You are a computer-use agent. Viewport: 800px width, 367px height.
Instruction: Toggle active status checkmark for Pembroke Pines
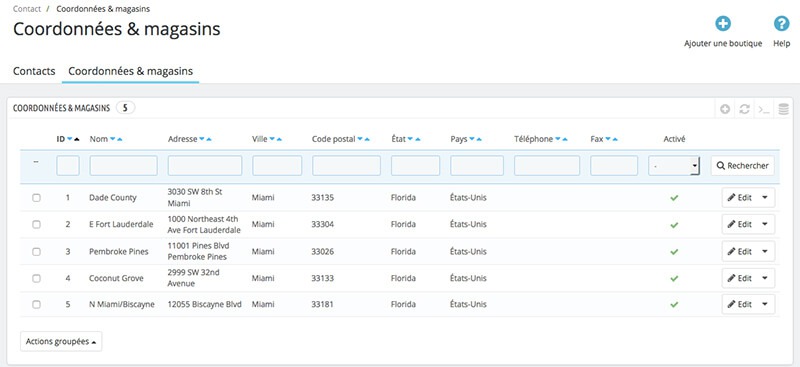click(674, 252)
